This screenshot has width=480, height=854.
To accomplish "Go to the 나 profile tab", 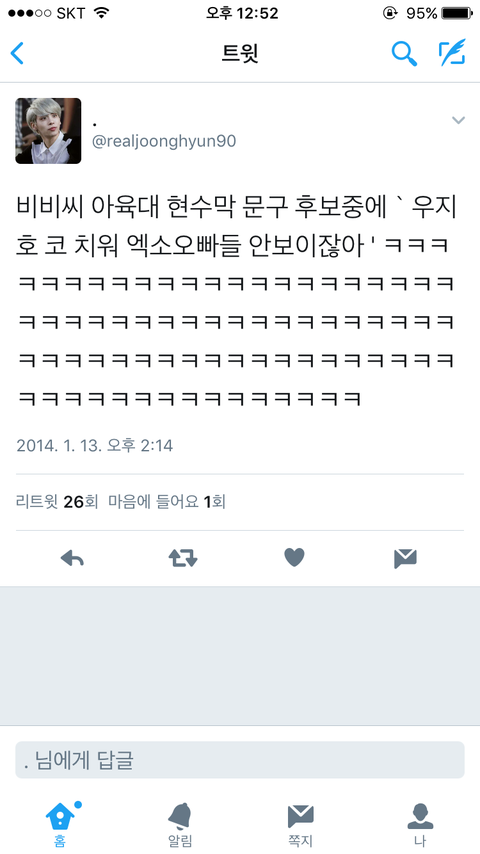I will (420, 824).
